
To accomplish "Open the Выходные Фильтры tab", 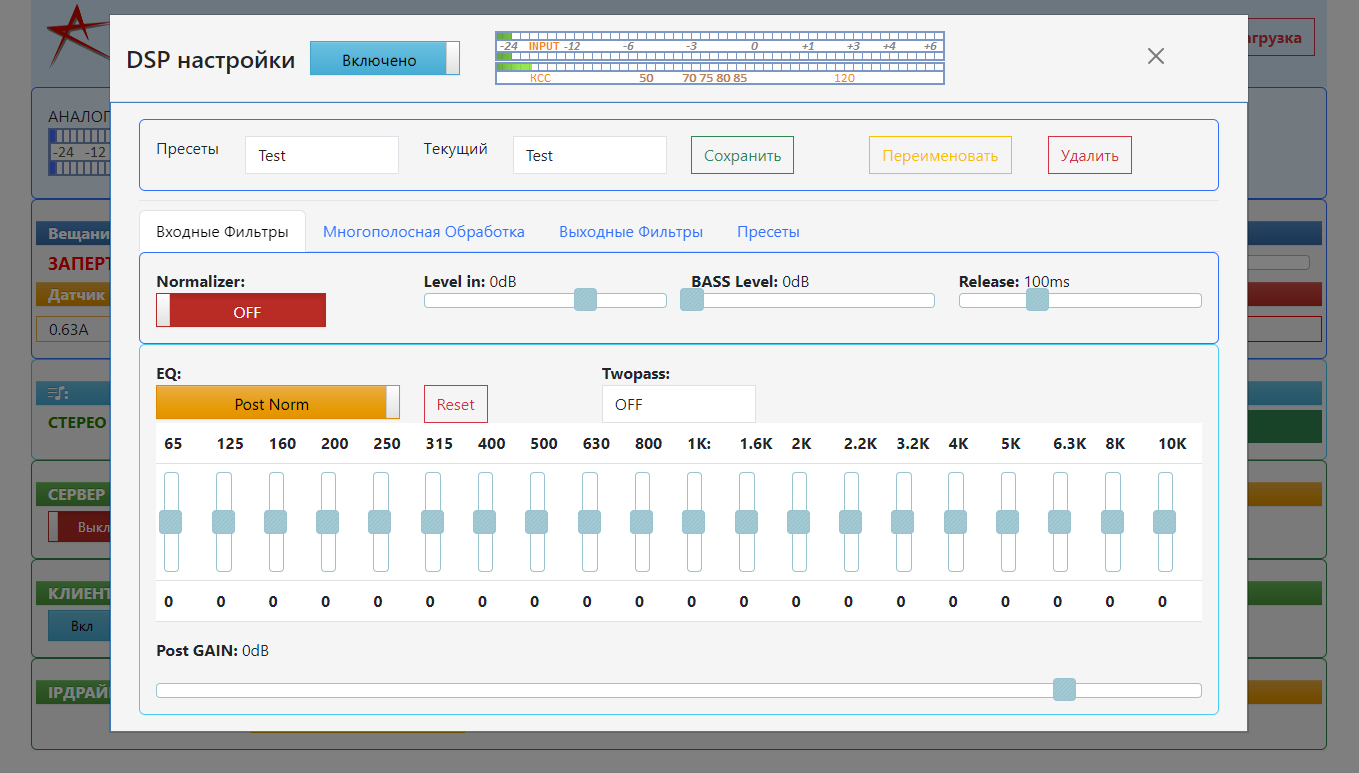I will [630, 232].
